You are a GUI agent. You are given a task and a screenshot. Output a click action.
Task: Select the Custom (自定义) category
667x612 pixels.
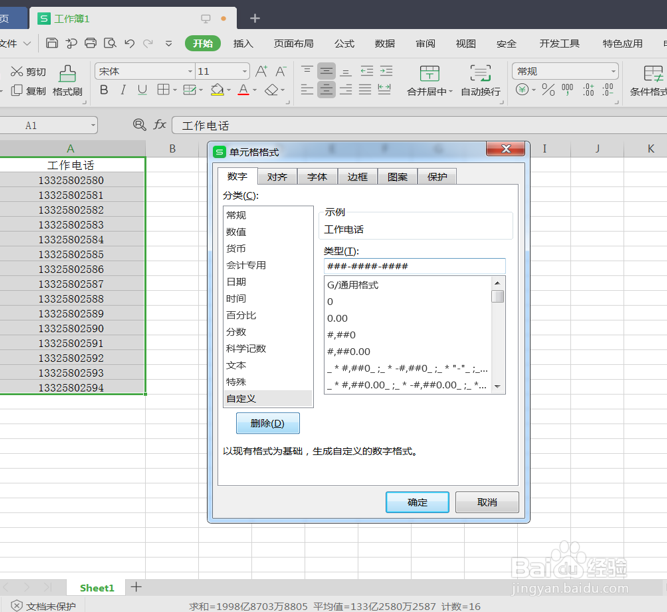[x=268, y=399]
